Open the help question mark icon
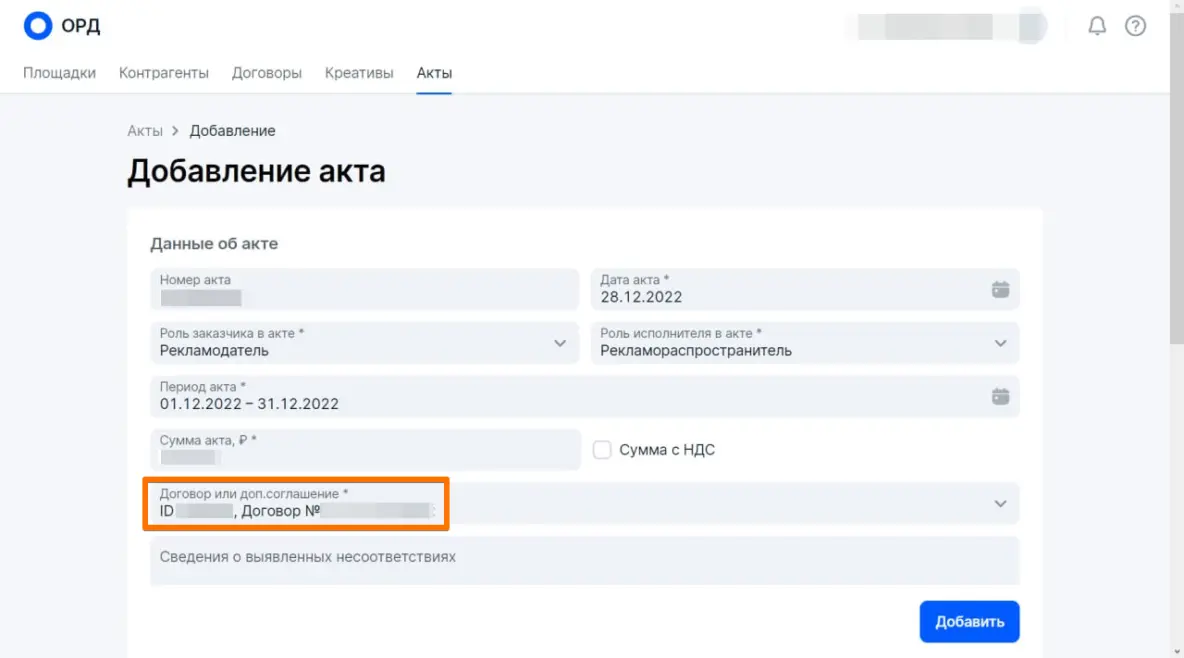Screen dimensions: 1184x658 [x=1135, y=26]
